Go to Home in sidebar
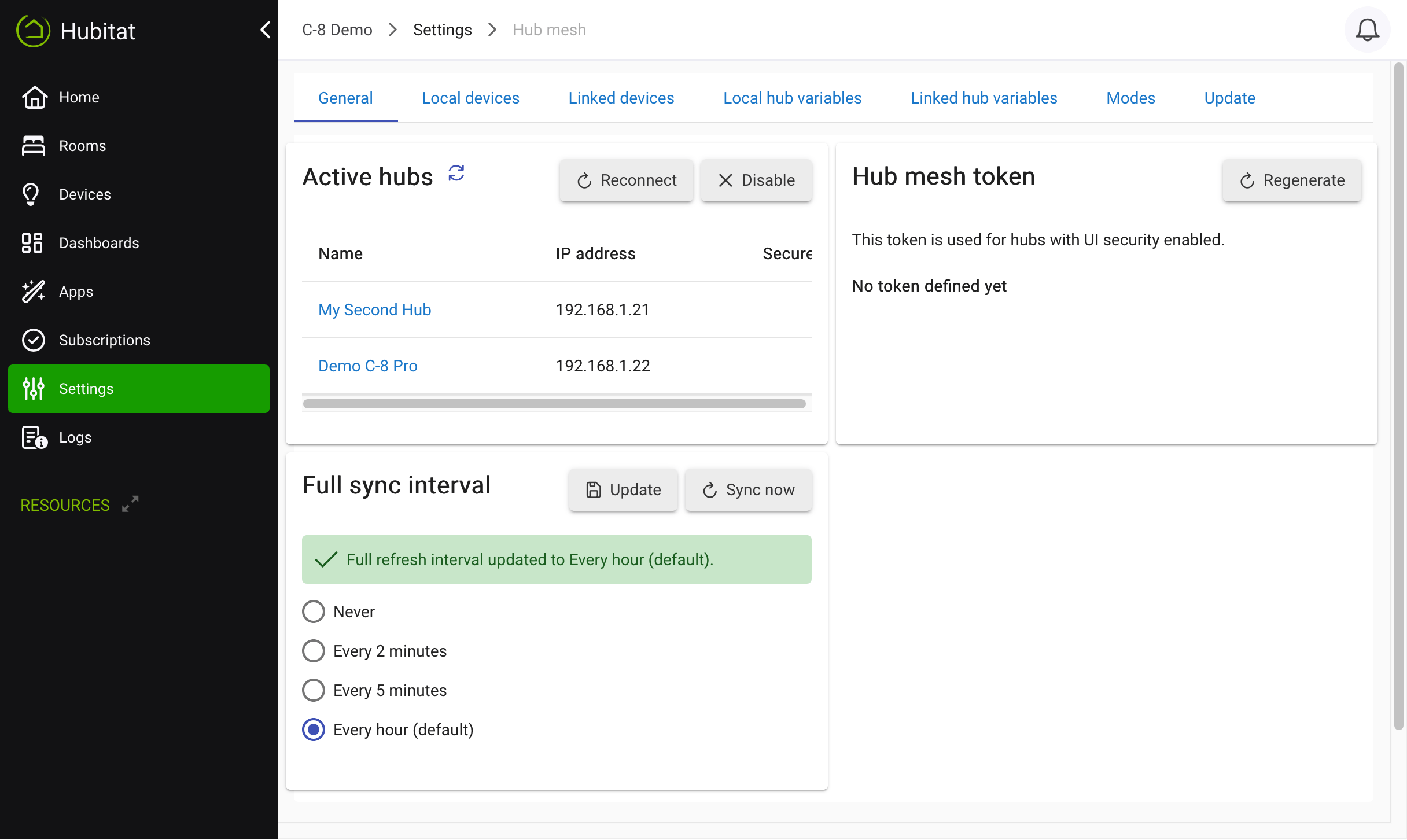The width and height of the screenshot is (1407, 840). (139, 97)
